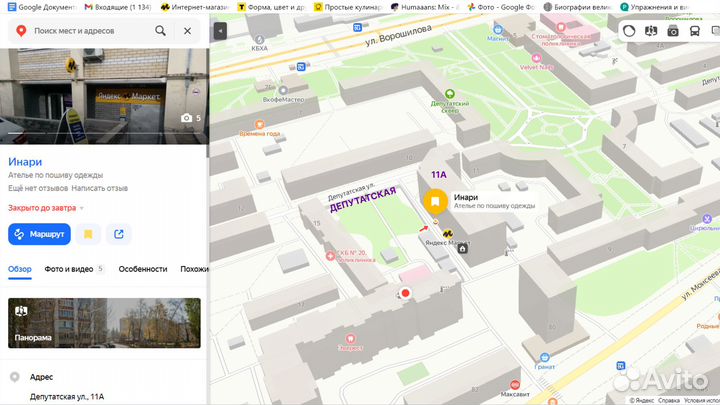Toggle the traffic layer icon

629,31
